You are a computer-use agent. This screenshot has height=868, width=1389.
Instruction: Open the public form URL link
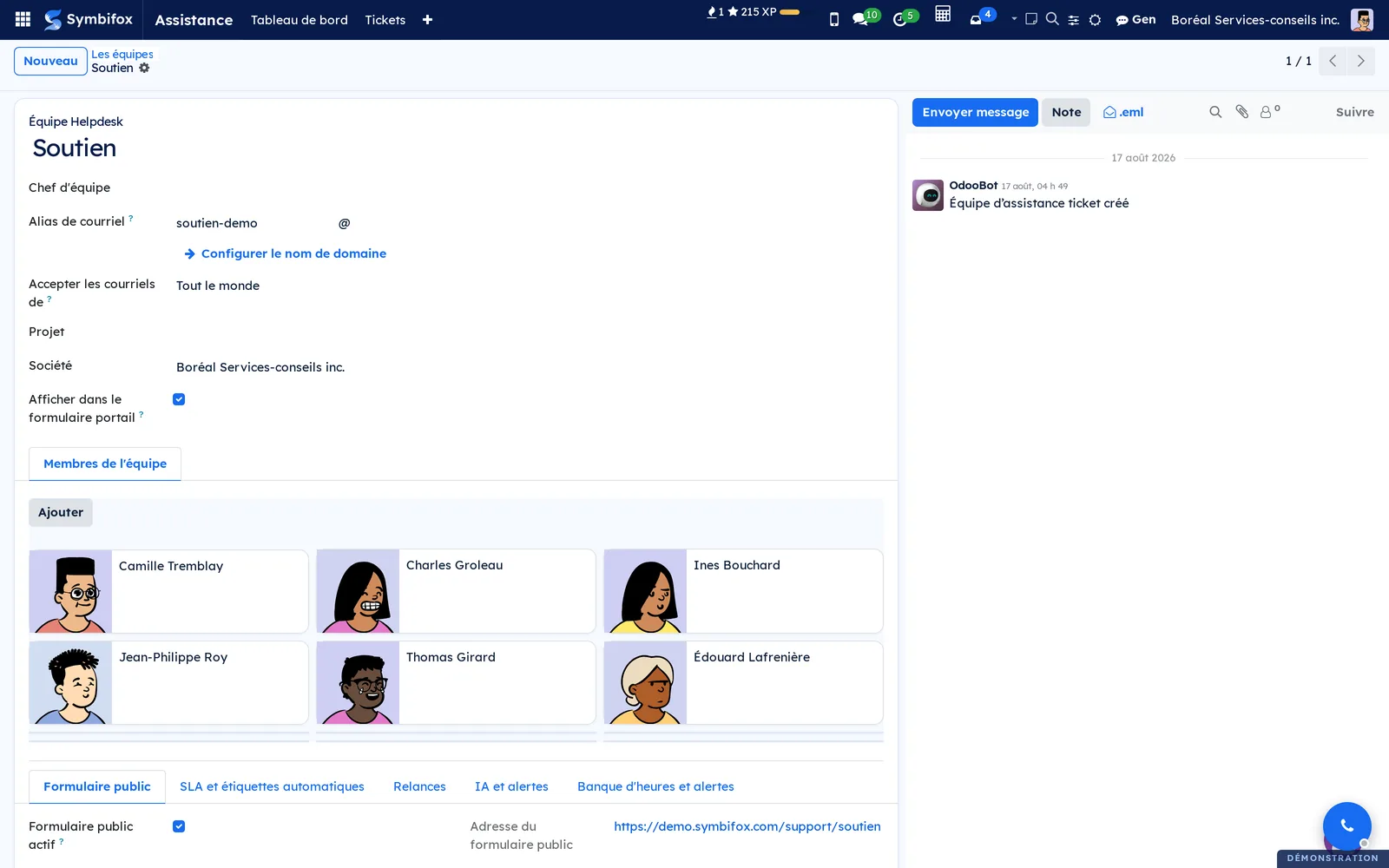coord(747,826)
